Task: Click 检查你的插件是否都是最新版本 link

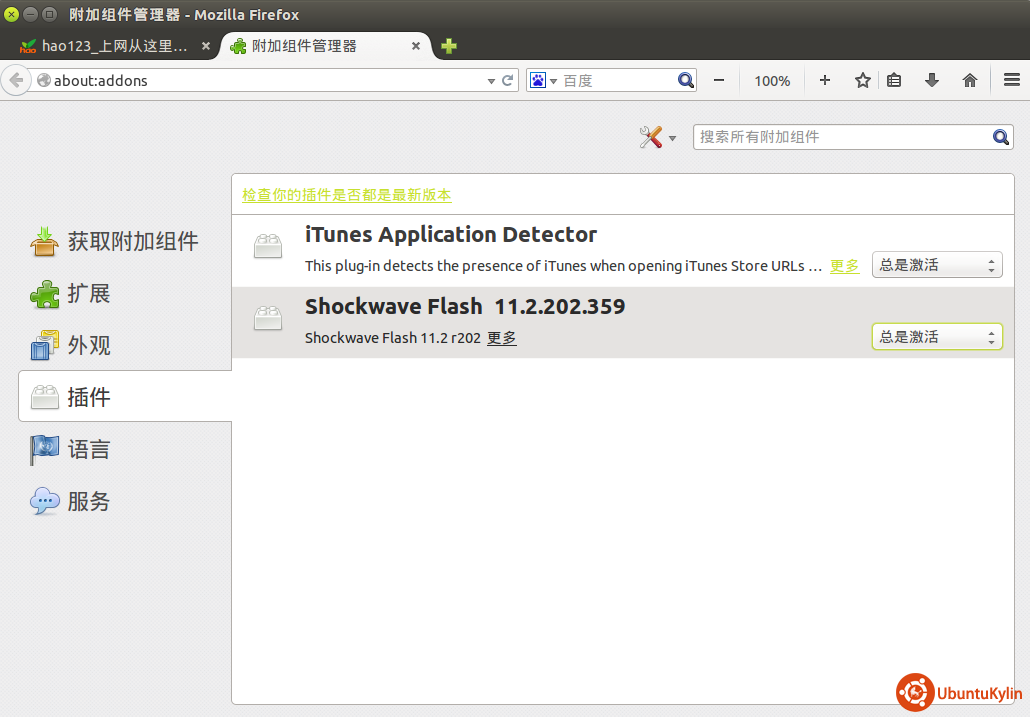Action: (x=346, y=195)
